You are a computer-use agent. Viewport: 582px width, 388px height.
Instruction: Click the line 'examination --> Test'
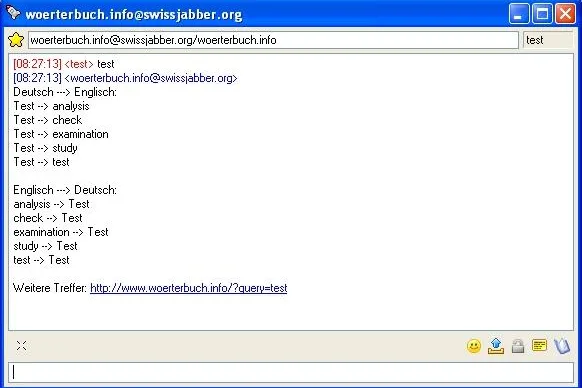point(61,232)
